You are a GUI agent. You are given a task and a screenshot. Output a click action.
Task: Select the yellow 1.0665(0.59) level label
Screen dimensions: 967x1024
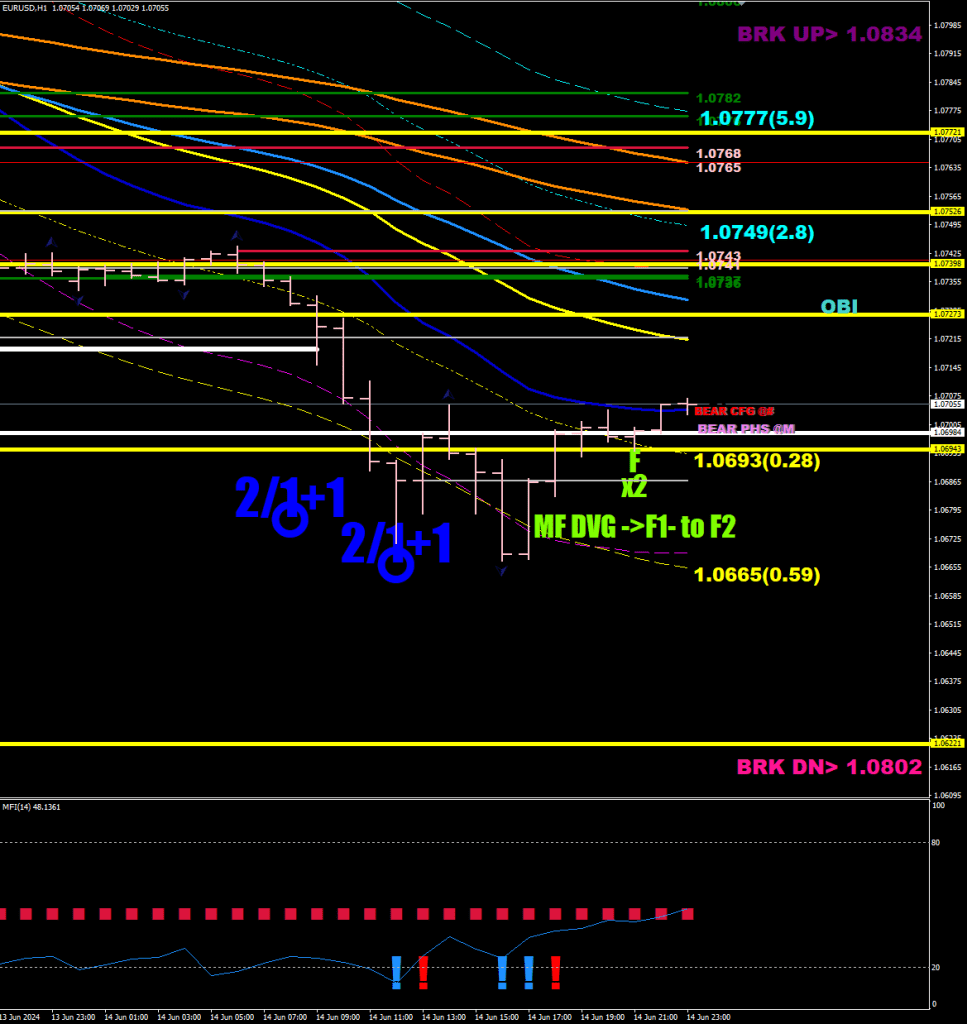757,575
